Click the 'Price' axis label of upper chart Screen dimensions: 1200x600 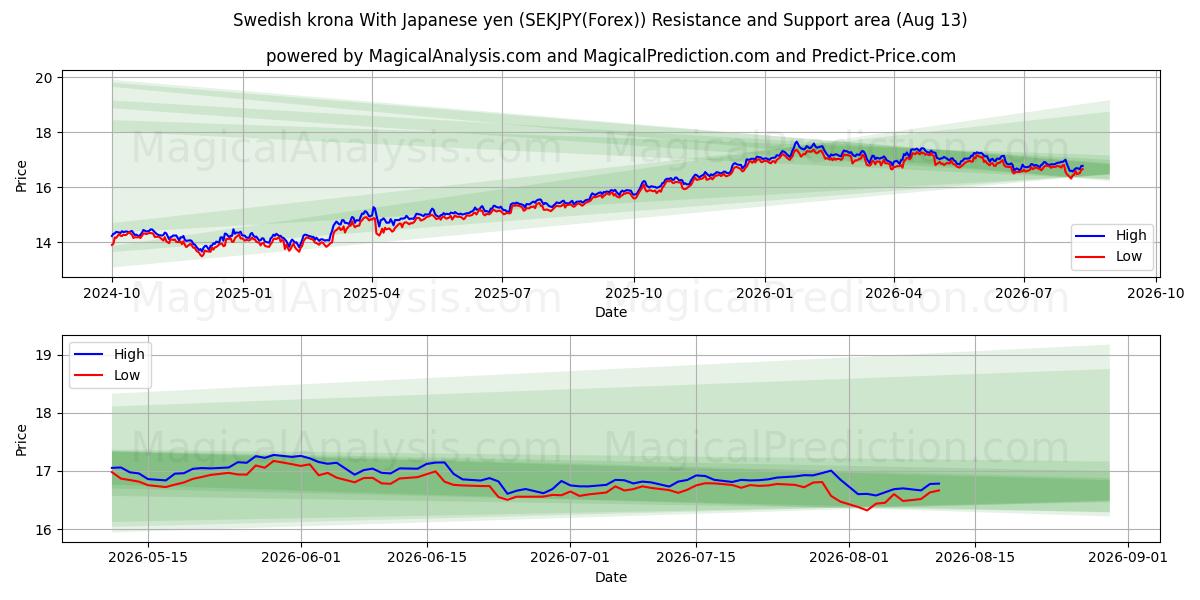point(22,173)
